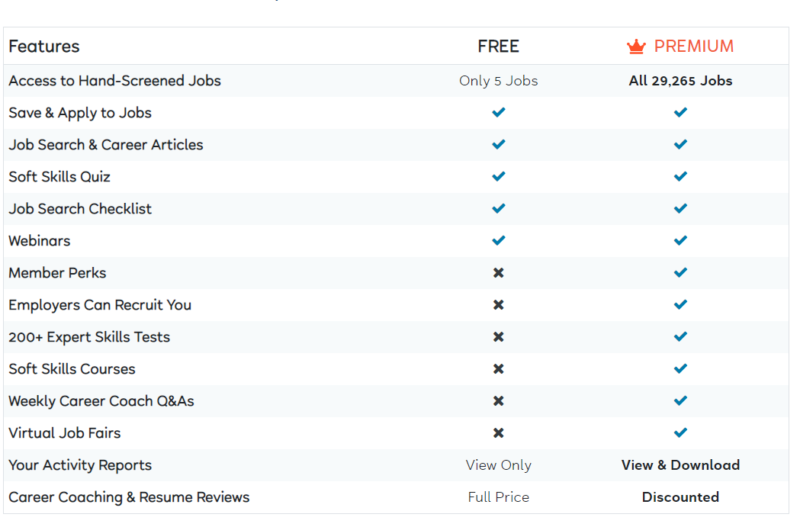Image resolution: width=800 pixels, height=527 pixels.
Task: Click Free X icon for Employers Can Recruit You
Action: (498, 305)
